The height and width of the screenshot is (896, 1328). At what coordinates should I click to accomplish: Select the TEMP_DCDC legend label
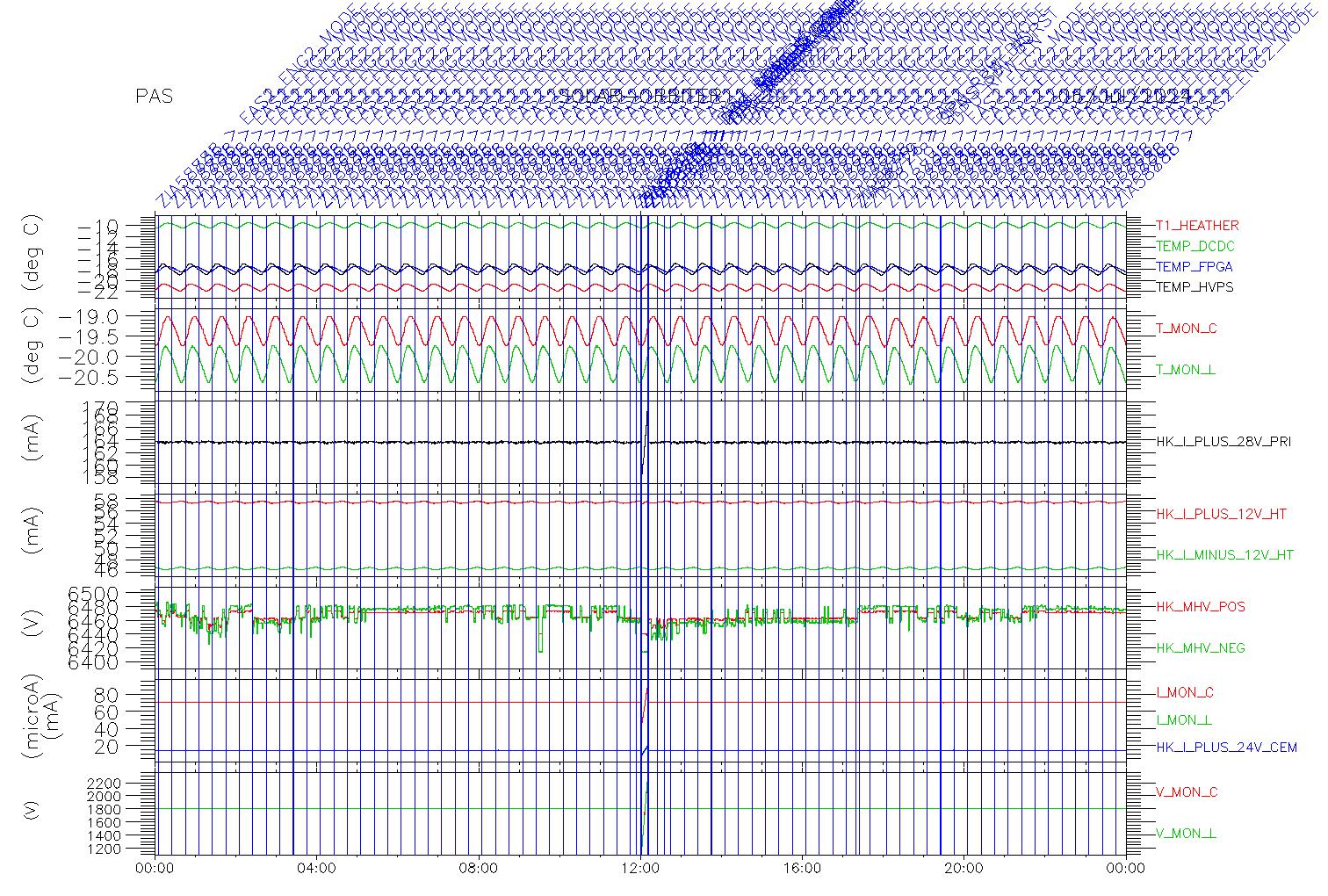[1195, 247]
